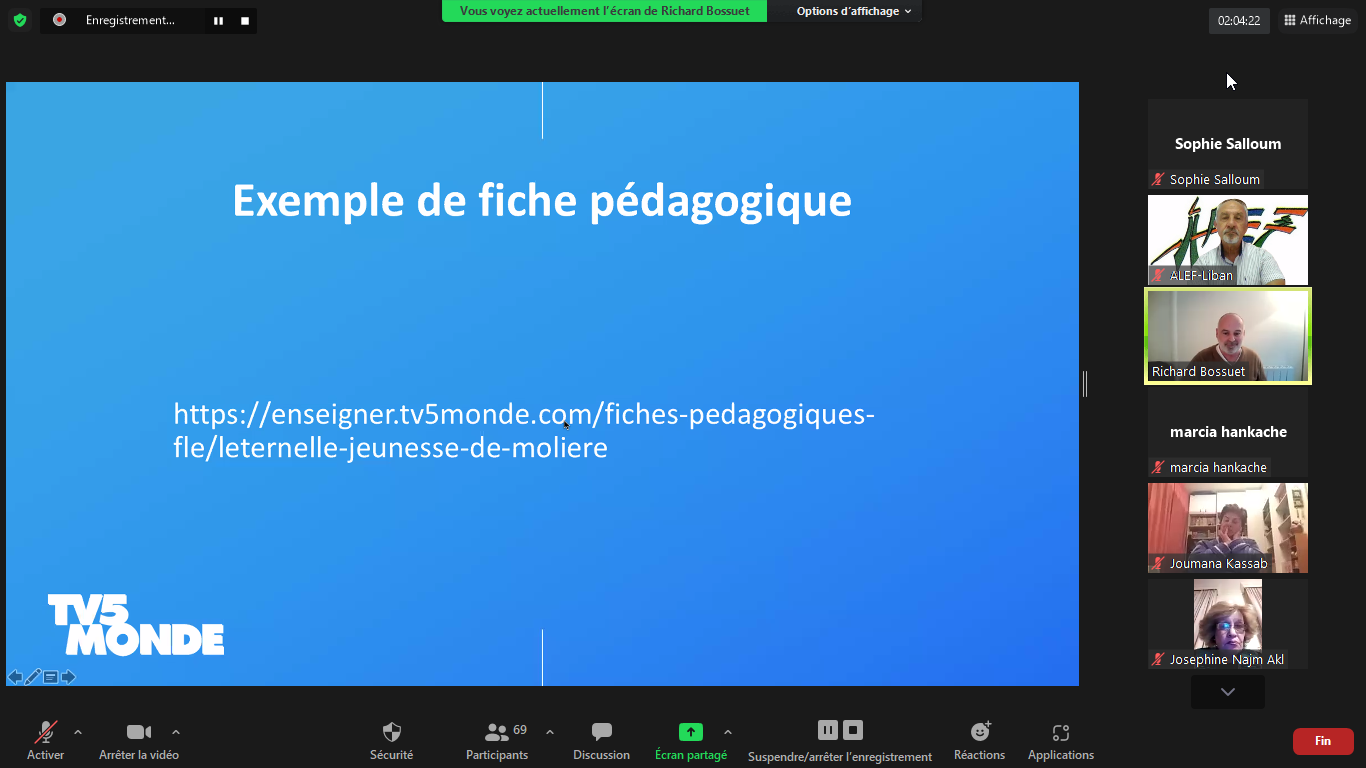The image size is (1366, 768).
Task: Open the Participants panel
Action: (497, 741)
